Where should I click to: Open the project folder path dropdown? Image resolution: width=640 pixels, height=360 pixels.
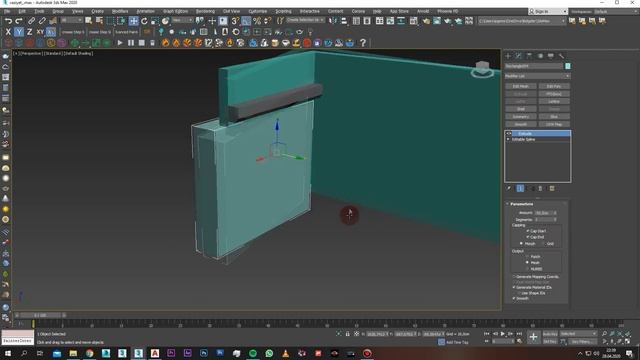pyautogui.click(x=522, y=21)
